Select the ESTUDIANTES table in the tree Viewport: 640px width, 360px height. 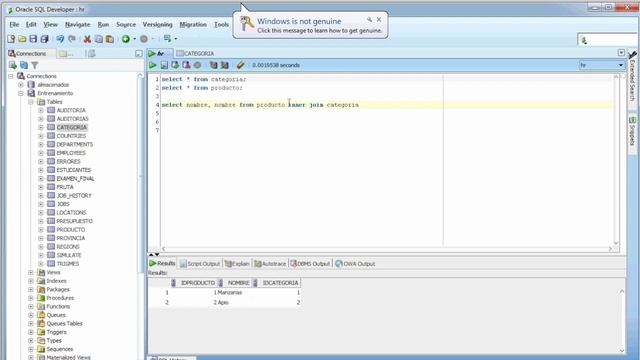tap(73, 170)
